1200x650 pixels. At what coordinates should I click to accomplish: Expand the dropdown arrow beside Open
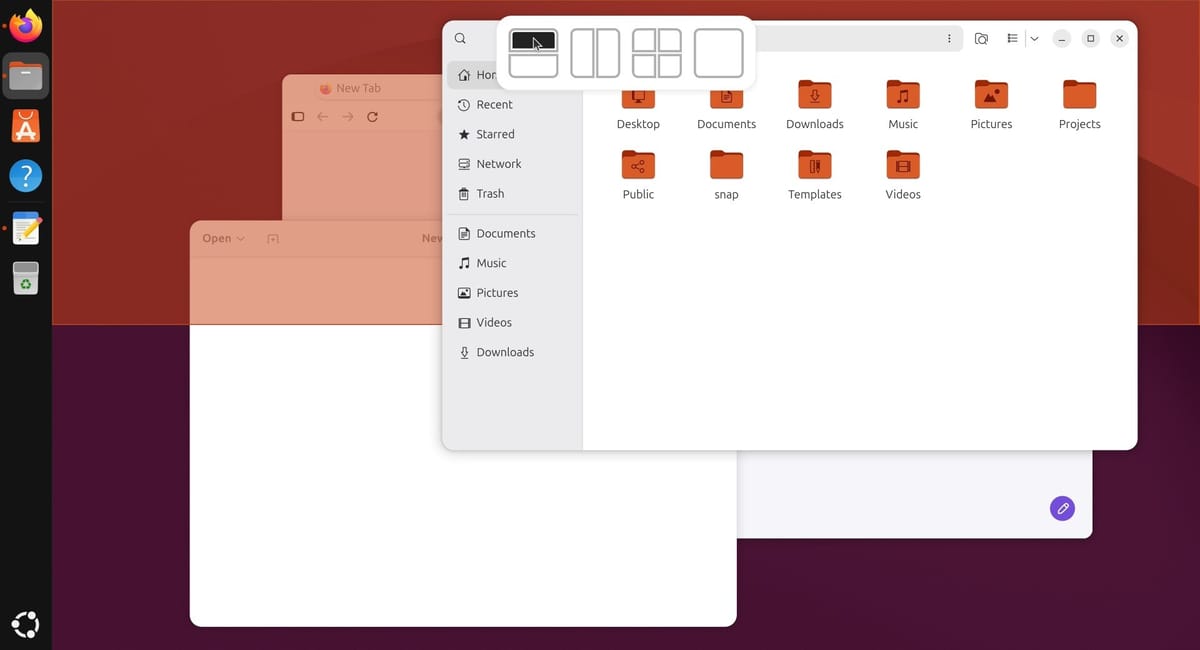[x=240, y=239]
